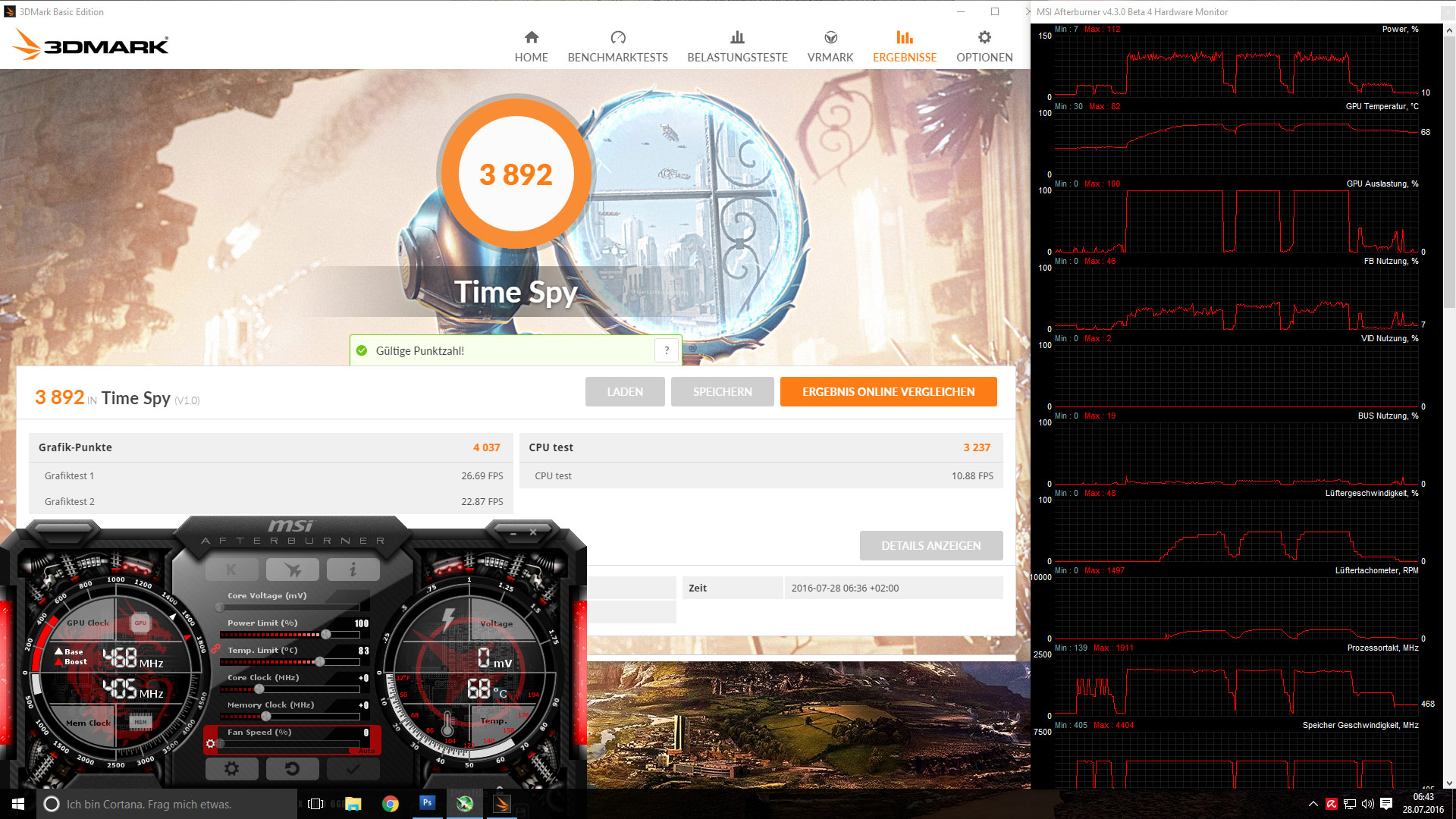The width and height of the screenshot is (1456, 819).
Task: Click ERGEBNIS ONLINE VERGLEICHEN button
Action: pos(888,392)
